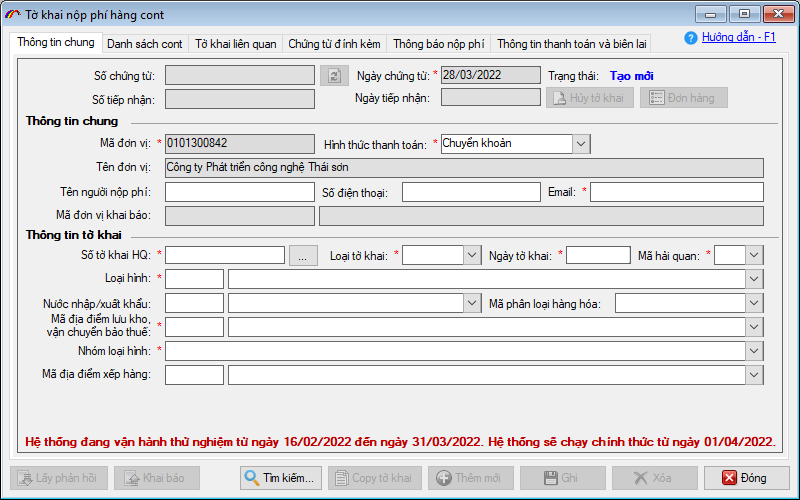Click the Ghi save button
The image size is (800, 500).
(563, 478)
